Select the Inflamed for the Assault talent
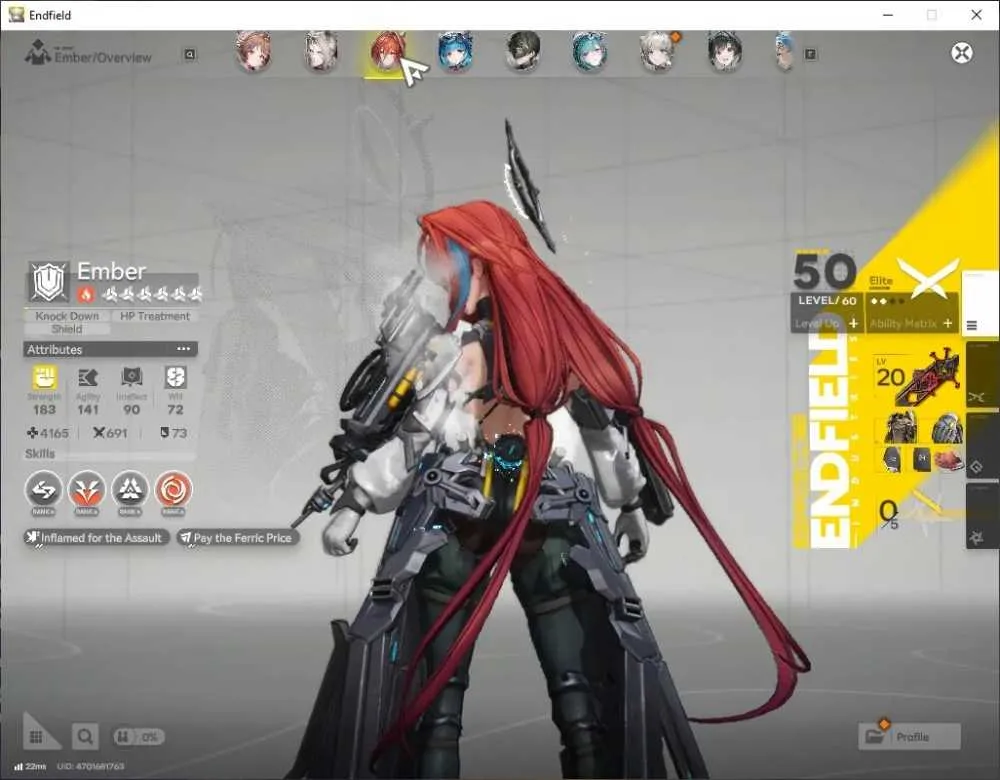Viewport: 1000px width, 780px height. tap(97, 538)
